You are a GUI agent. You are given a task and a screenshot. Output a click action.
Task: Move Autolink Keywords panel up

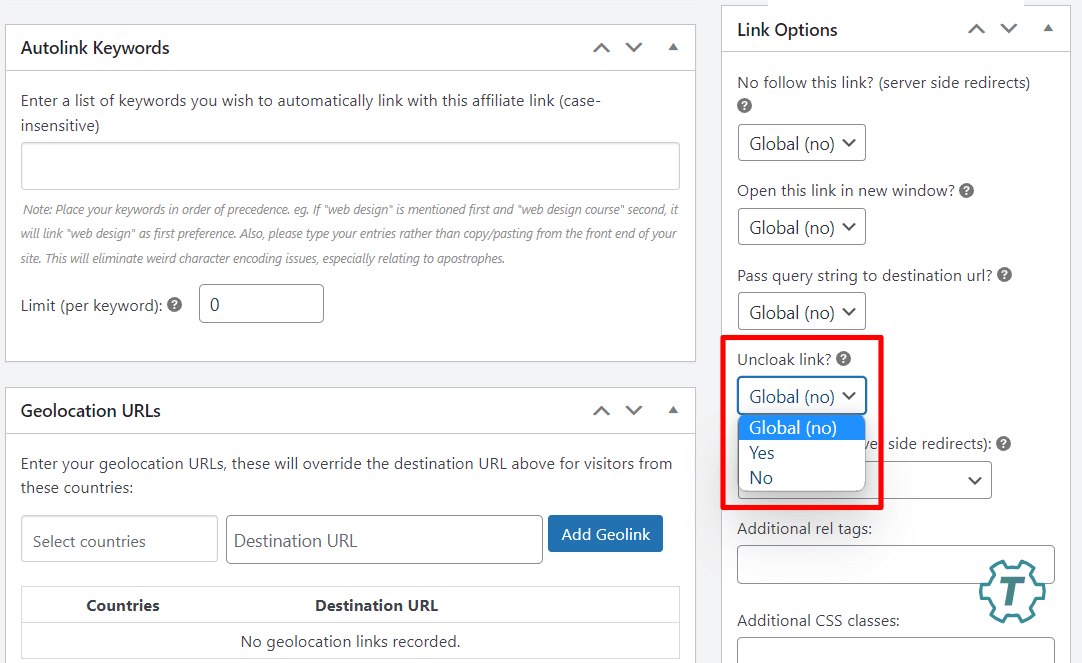coord(601,47)
